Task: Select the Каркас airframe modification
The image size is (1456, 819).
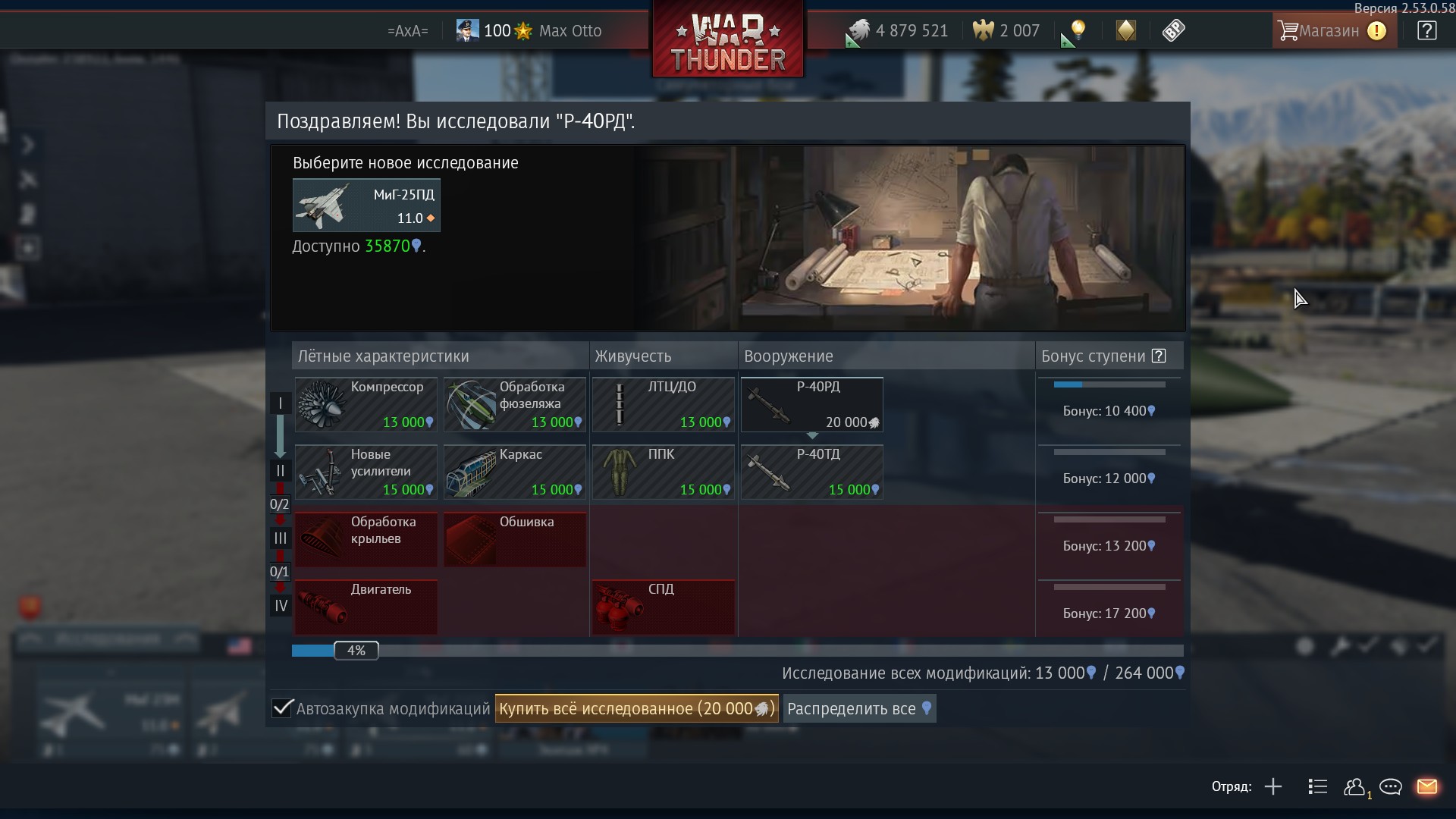Action: [x=515, y=472]
